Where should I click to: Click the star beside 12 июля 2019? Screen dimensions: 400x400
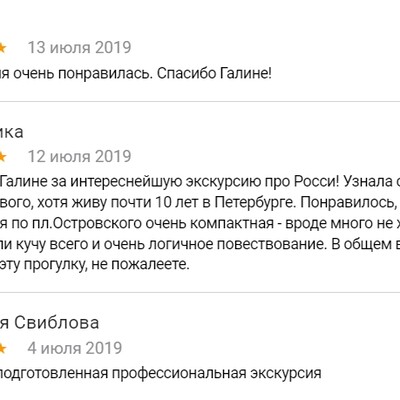pos(3,157)
